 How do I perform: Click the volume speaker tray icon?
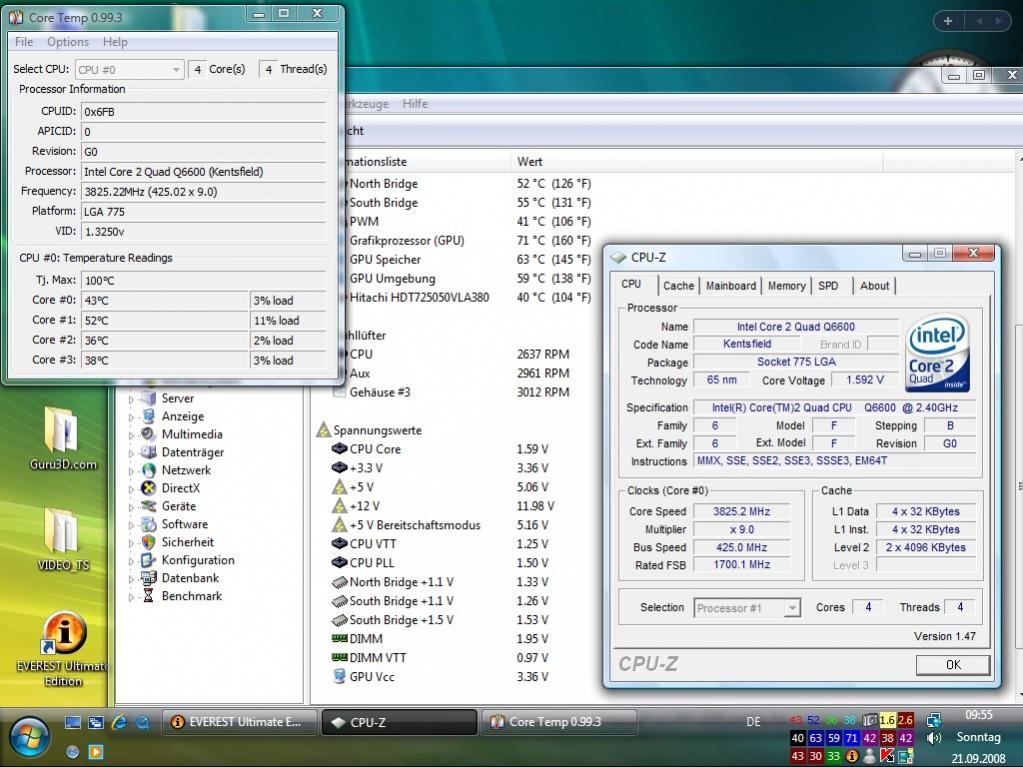(x=934, y=738)
